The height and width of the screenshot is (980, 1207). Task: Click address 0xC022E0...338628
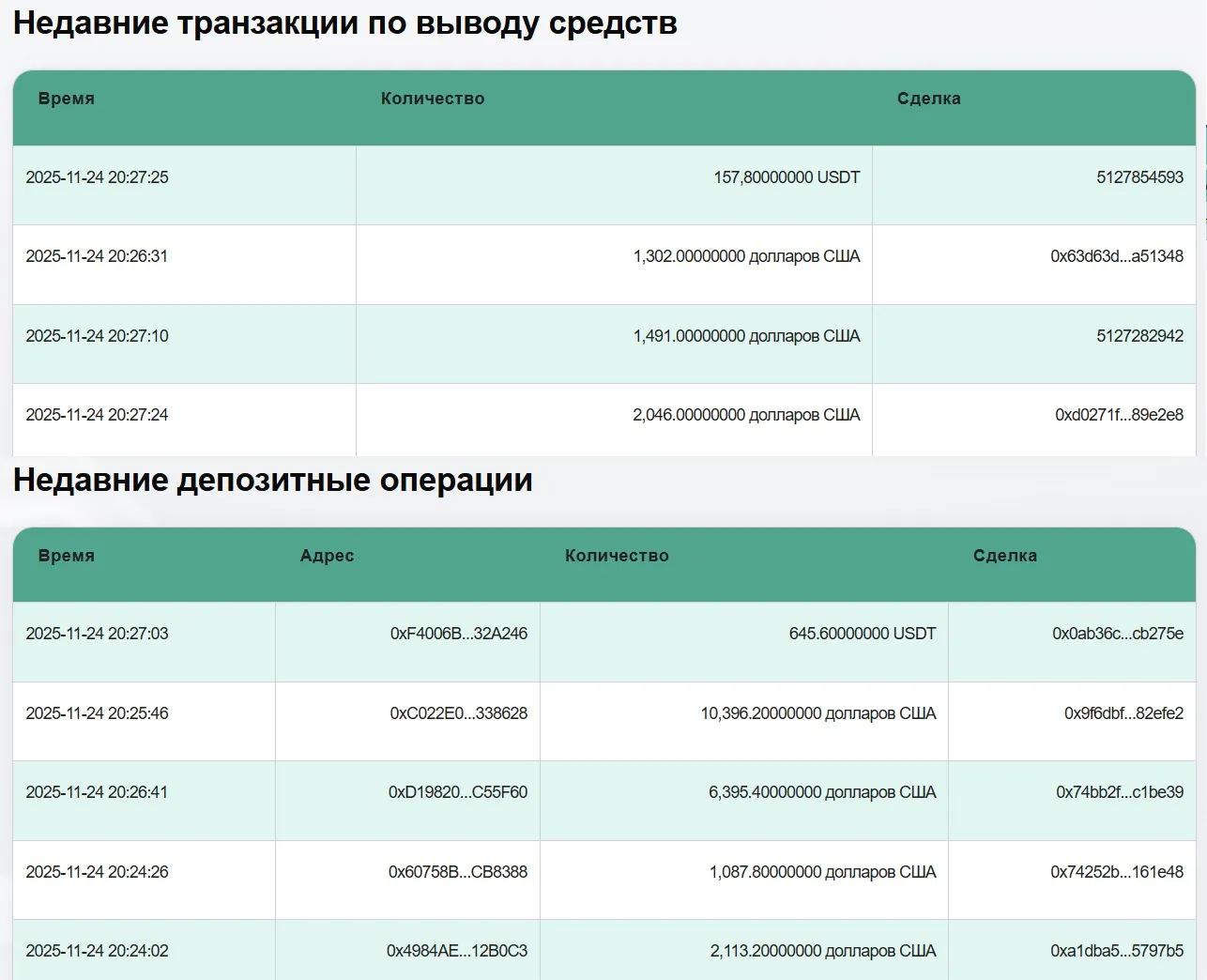tap(459, 713)
